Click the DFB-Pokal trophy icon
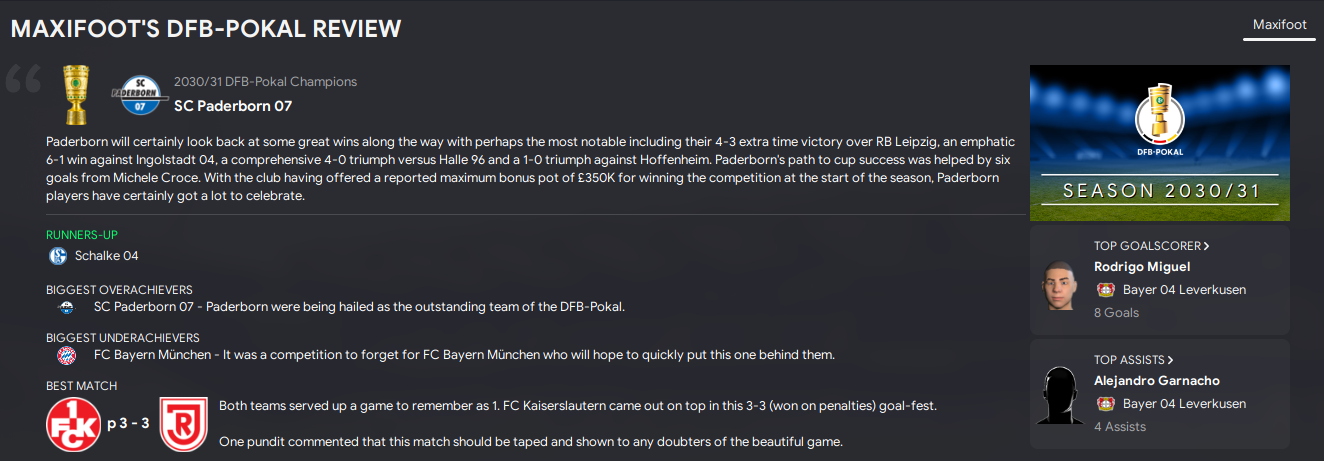Image resolution: width=1324 pixels, height=461 pixels. (75, 95)
